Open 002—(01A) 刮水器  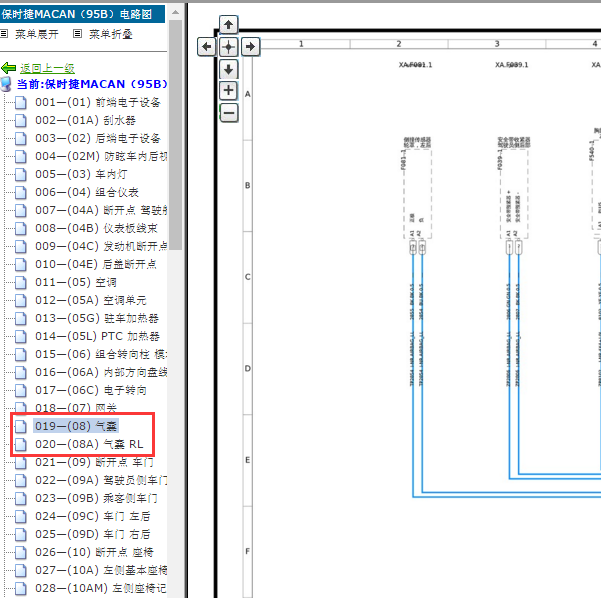tap(85, 120)
